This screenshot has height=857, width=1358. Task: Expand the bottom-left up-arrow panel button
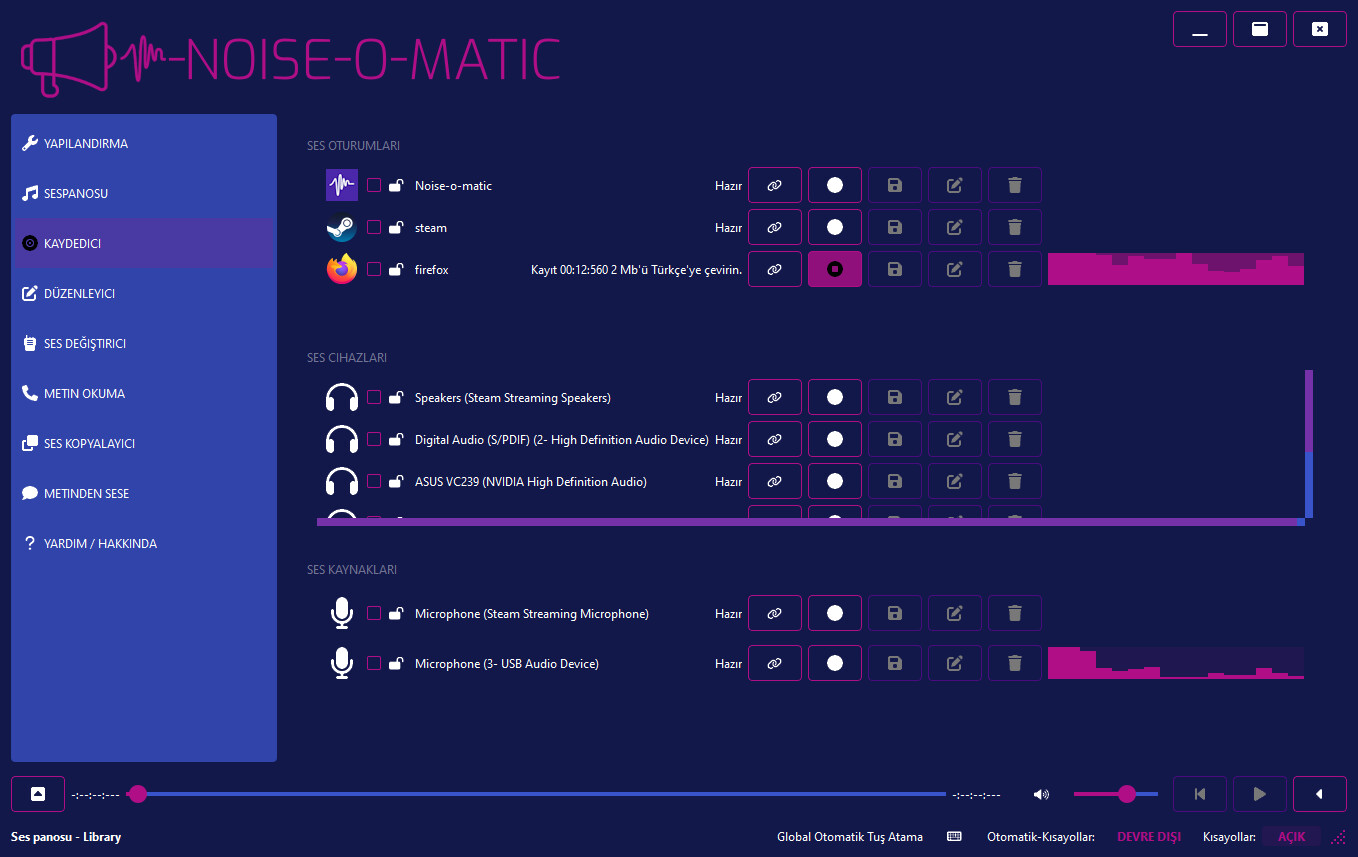(38, 794)
